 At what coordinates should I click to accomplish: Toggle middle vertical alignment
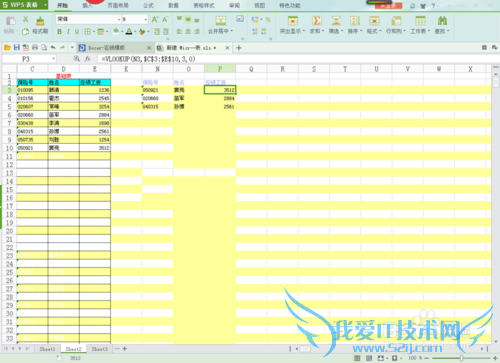coord(188,20)
